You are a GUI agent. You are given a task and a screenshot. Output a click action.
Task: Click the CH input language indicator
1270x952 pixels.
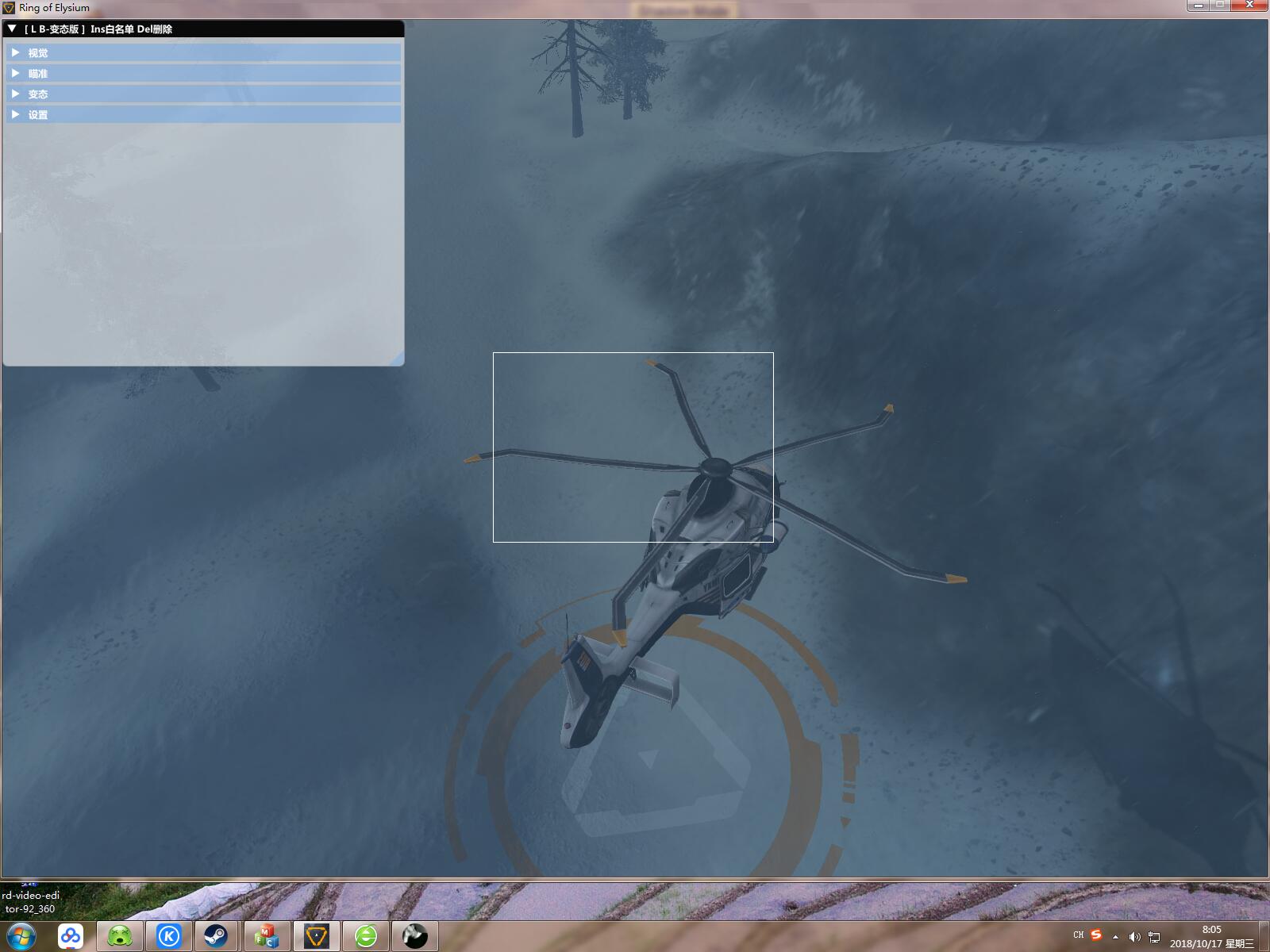[x=1078, y=935]
